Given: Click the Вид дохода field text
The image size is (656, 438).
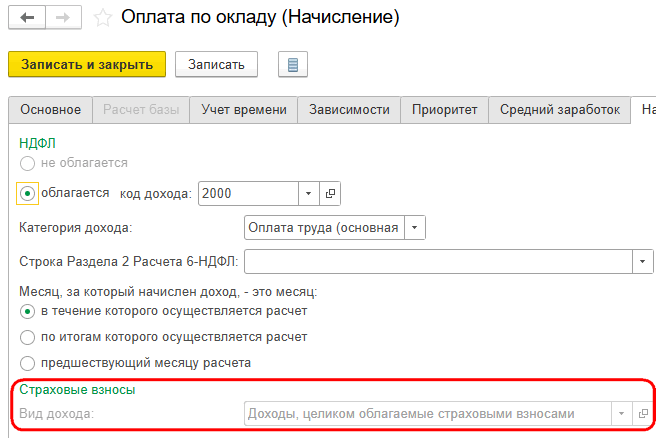Looking at the screenshot, I should coord(428,414).
